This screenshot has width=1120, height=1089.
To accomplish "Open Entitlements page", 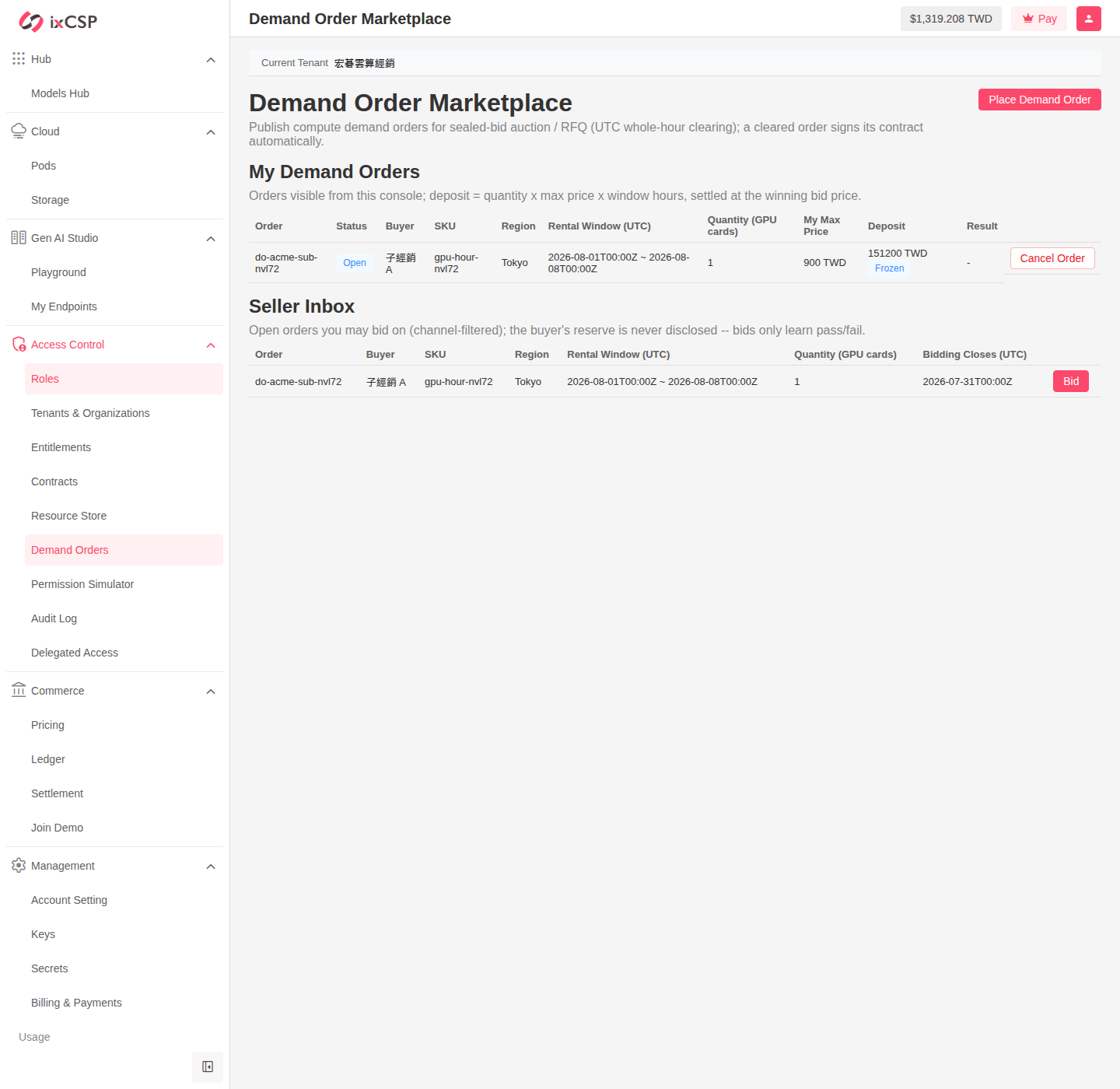I will pyautogui.click(x=124, y=447).
